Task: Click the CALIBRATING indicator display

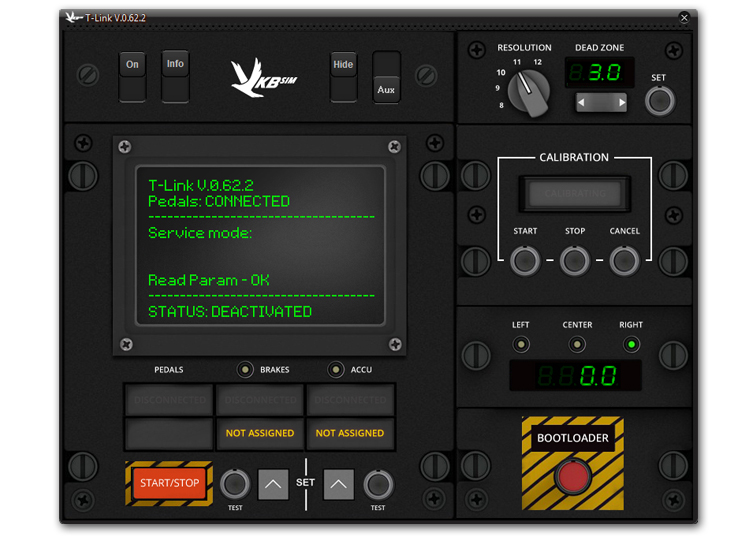Action: [x=575, y=193]
